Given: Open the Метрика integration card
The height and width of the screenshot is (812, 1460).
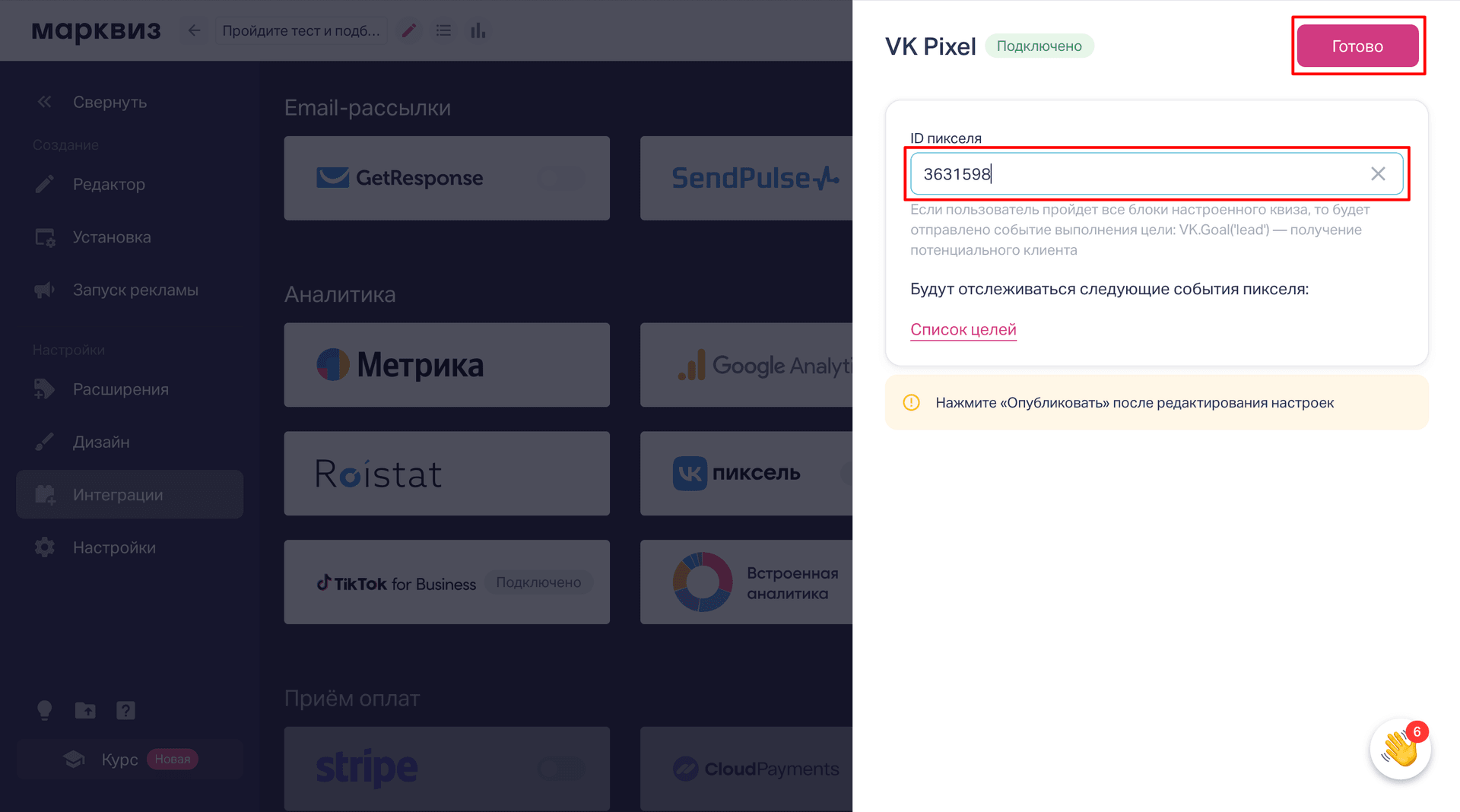Looking at the screenshot, I should click(x=446, y=365).
